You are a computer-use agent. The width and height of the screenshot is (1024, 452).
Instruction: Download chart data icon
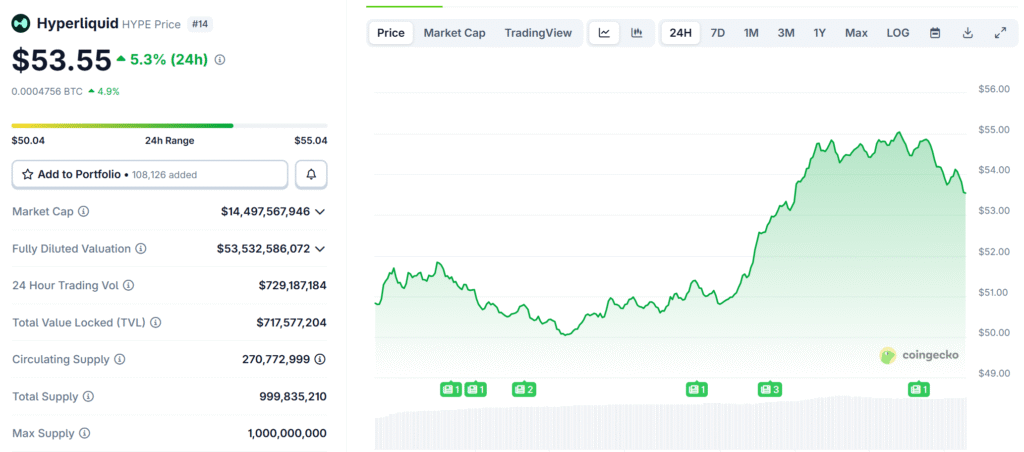pyautogui.click(x=968, y=33)
